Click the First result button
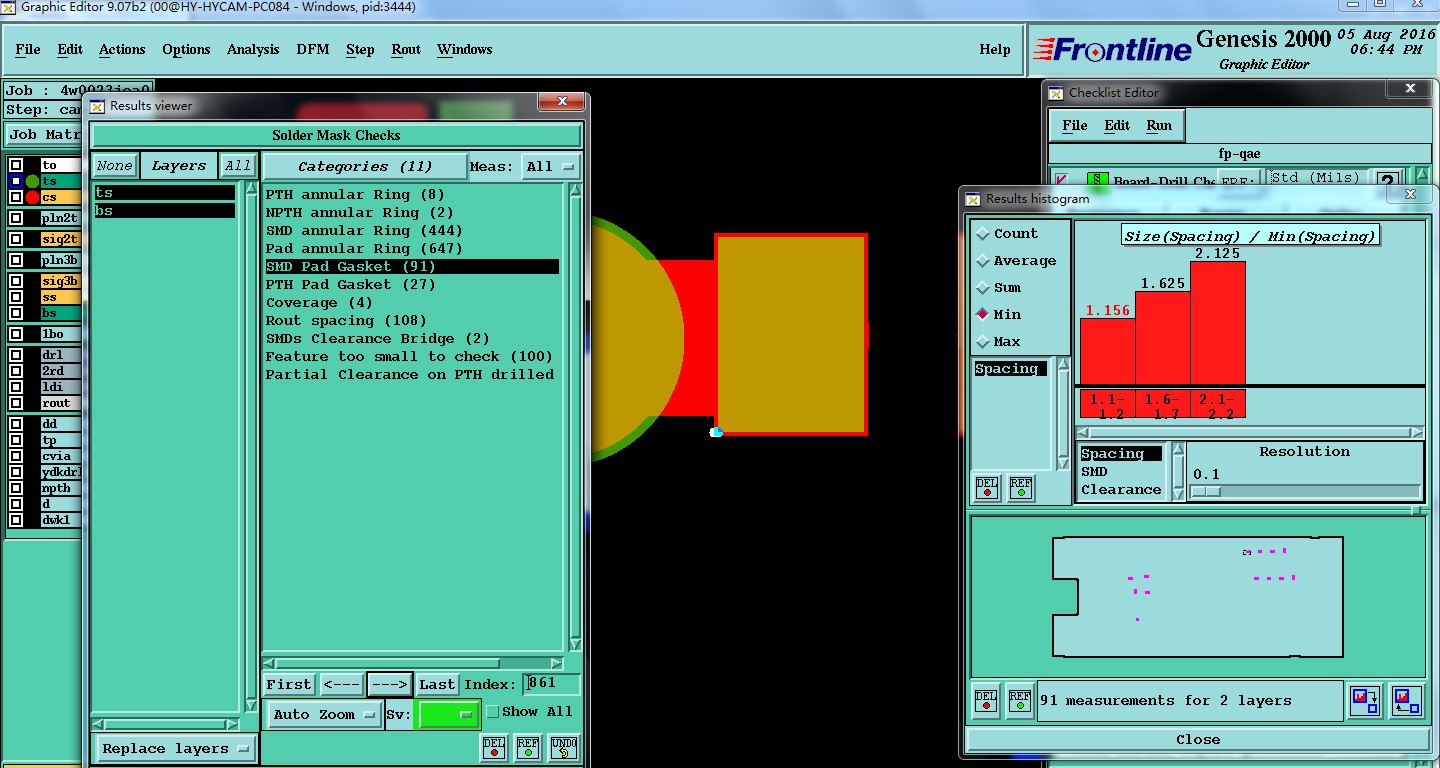Viewport: 1440px width, 768px height. point(288,685)
